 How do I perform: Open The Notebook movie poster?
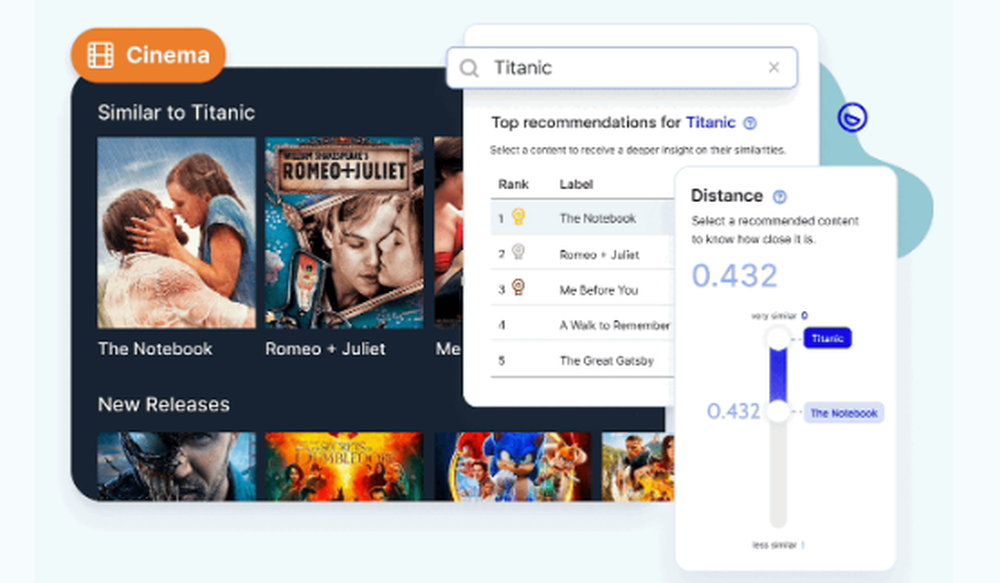pos(177,233)
